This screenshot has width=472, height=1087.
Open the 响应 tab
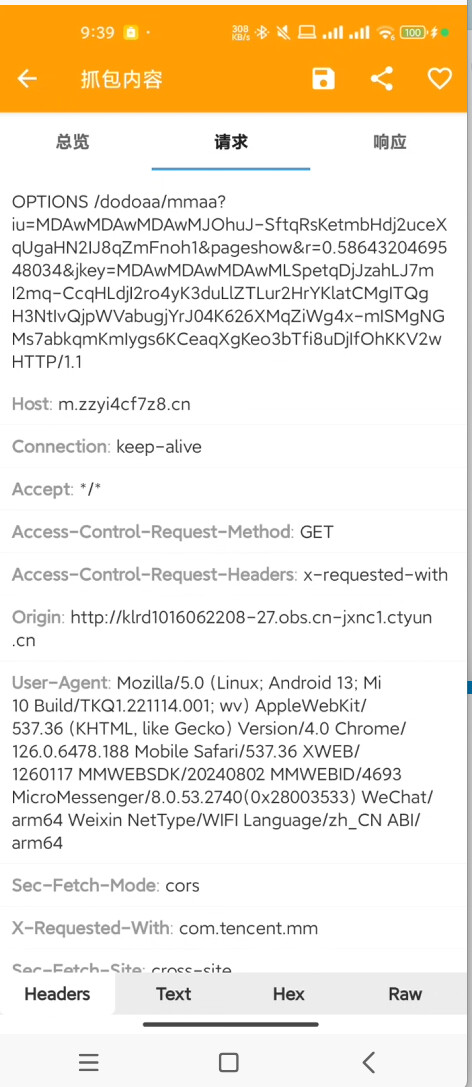390,142
